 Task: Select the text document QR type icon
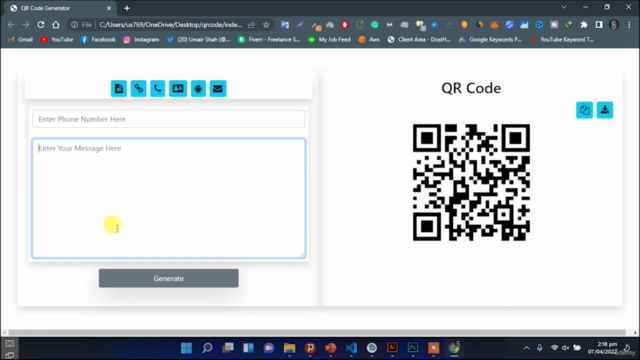pos(119,89)
